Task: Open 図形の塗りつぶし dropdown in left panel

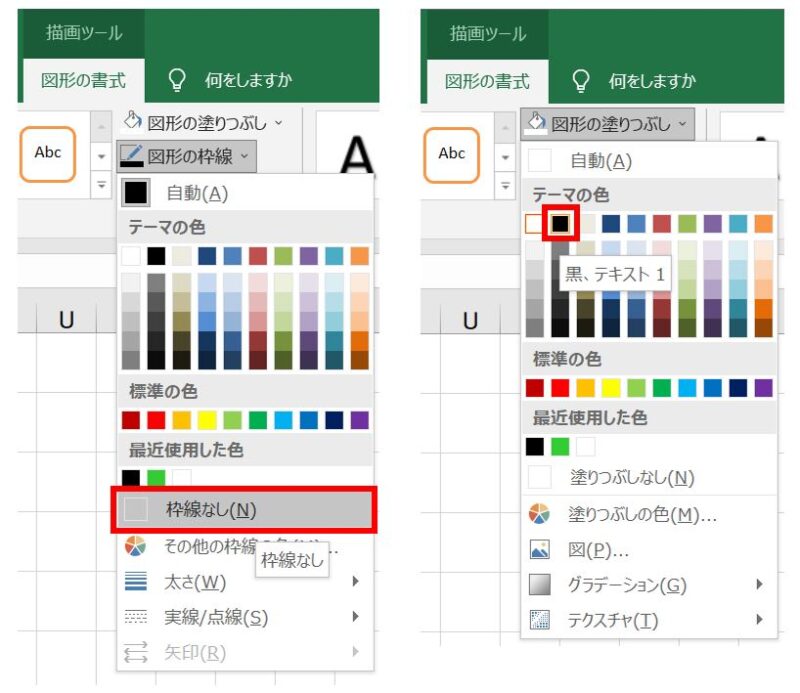Action: (x=203, y=122)
